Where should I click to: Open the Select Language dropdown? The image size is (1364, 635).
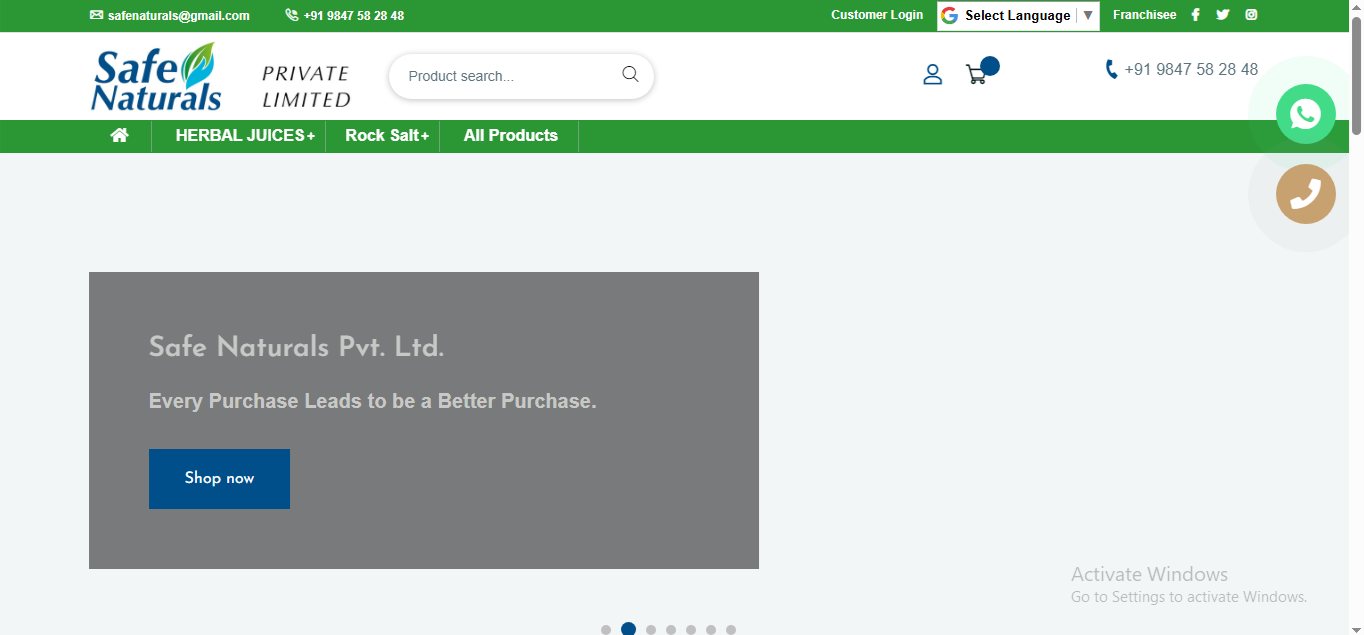1018,16
